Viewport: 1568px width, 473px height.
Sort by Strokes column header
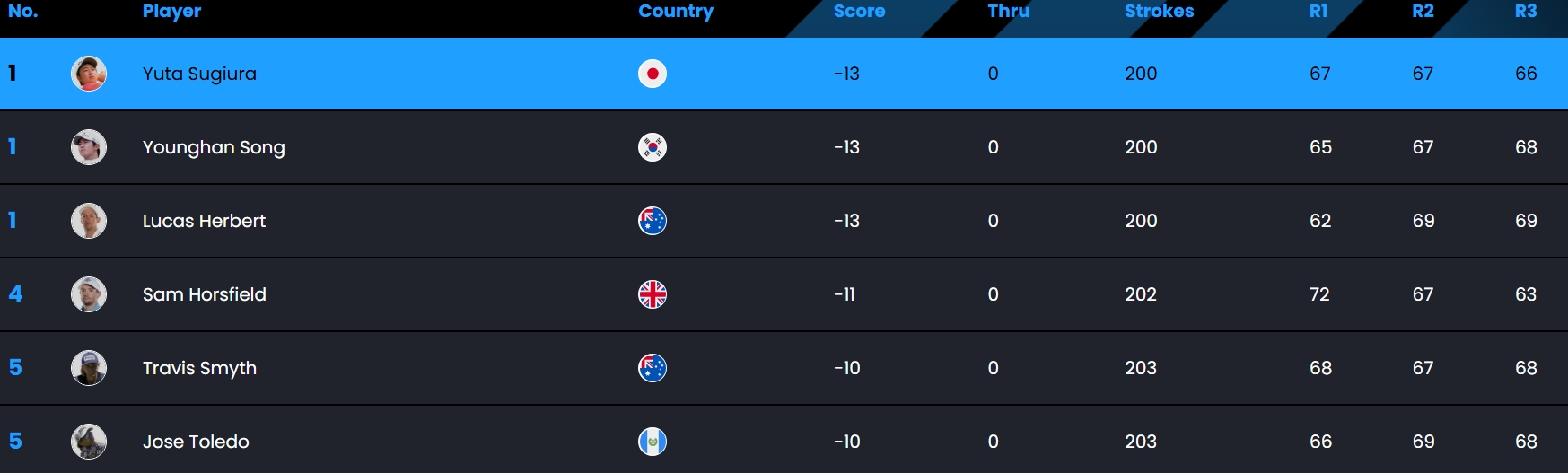click(1159, 11)
